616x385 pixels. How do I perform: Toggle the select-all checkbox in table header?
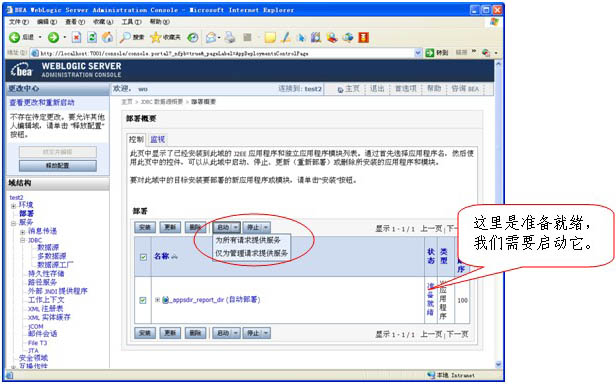(143, 257)
